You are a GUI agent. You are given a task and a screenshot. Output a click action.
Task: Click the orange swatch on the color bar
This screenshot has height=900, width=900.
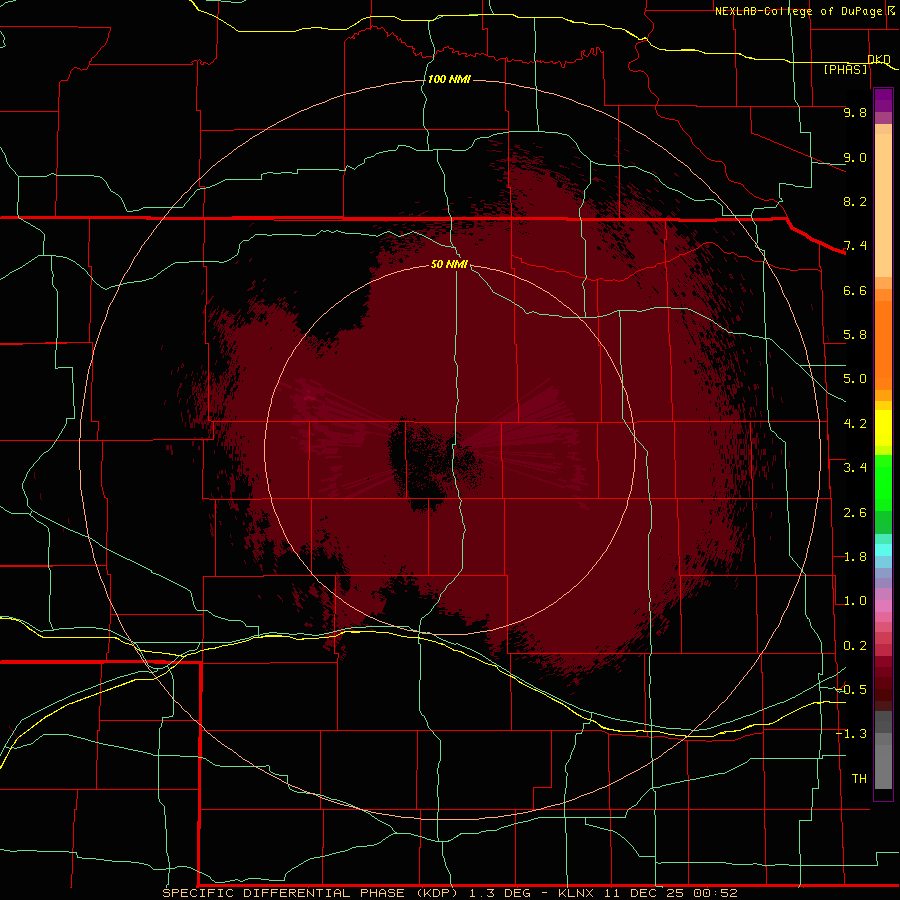point(883,344)
